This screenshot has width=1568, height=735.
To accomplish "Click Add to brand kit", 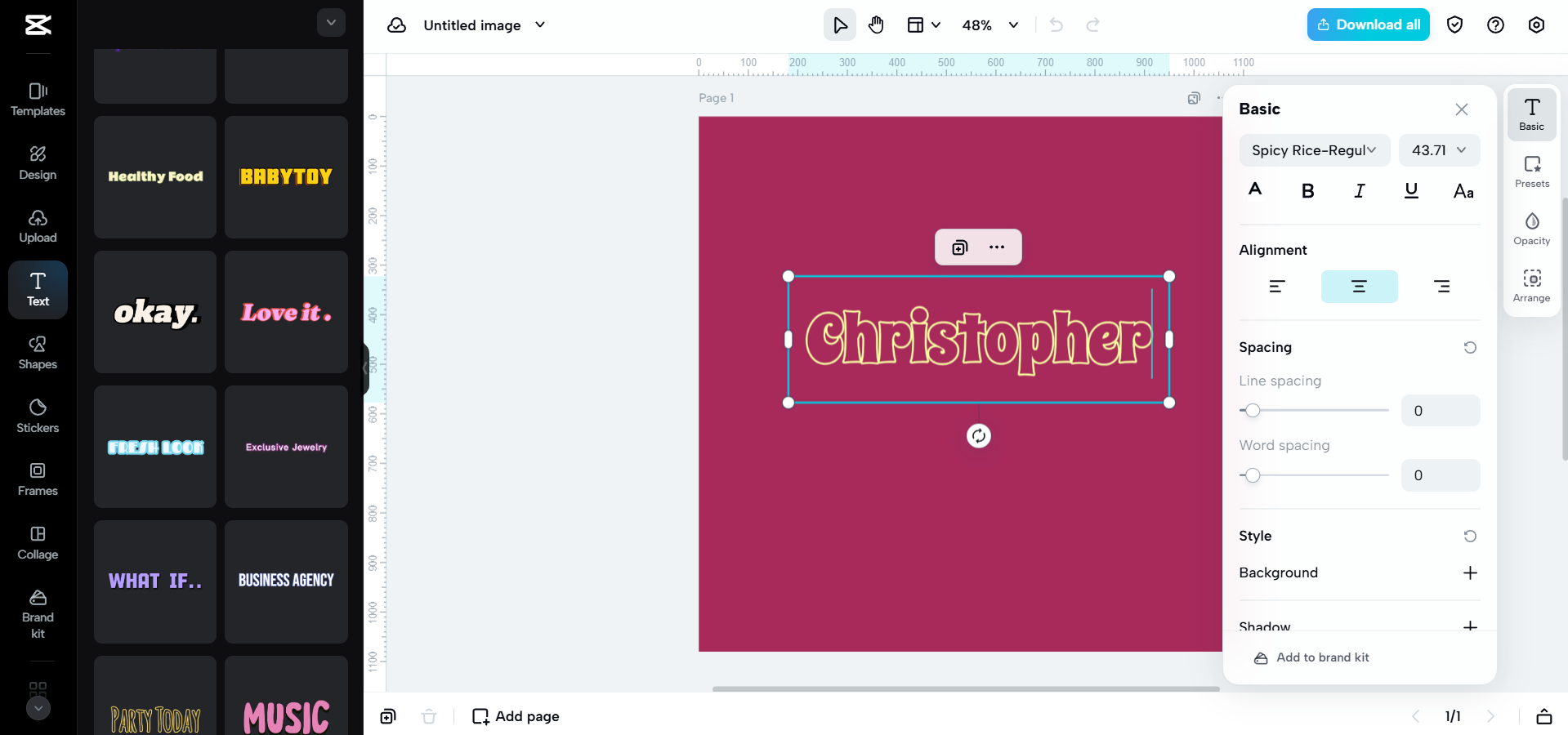I will point(1312,658).
